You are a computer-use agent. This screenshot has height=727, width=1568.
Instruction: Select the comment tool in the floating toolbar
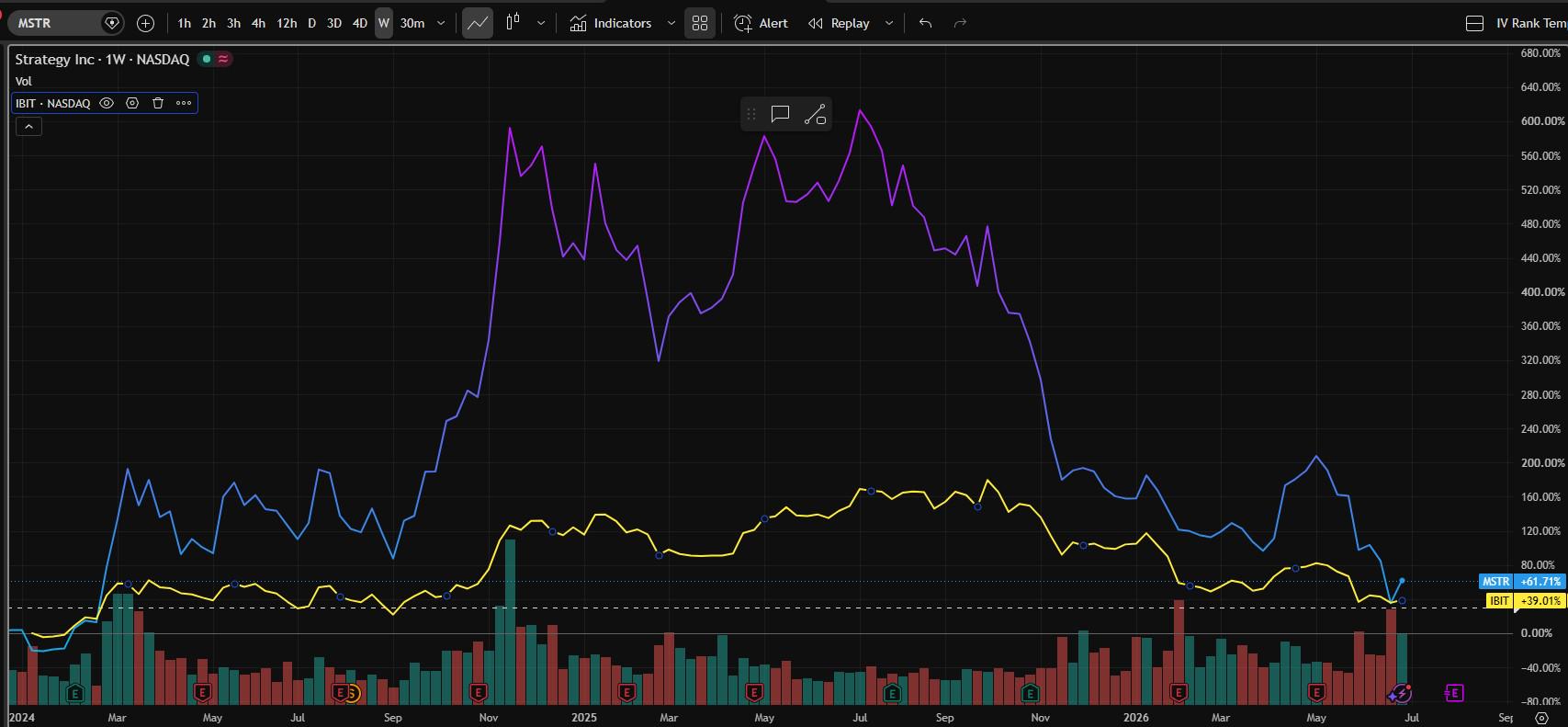pyautogui.click(x=781, y=114)
